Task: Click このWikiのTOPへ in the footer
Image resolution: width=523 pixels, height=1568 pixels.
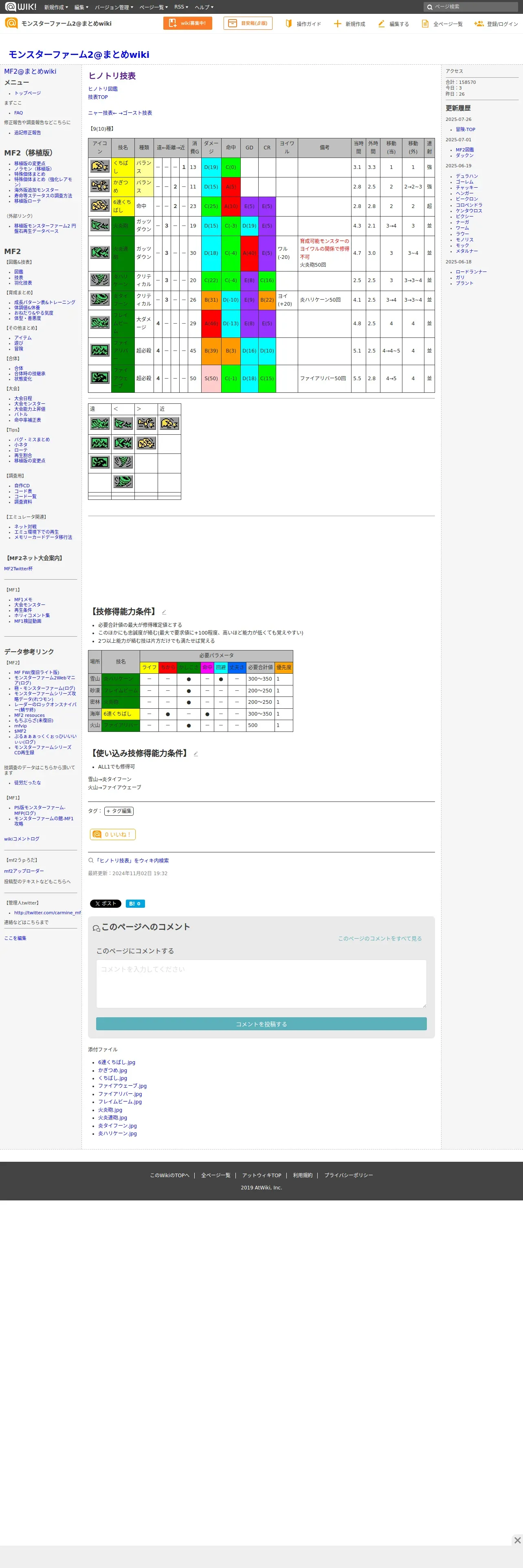Action: 170,1176
